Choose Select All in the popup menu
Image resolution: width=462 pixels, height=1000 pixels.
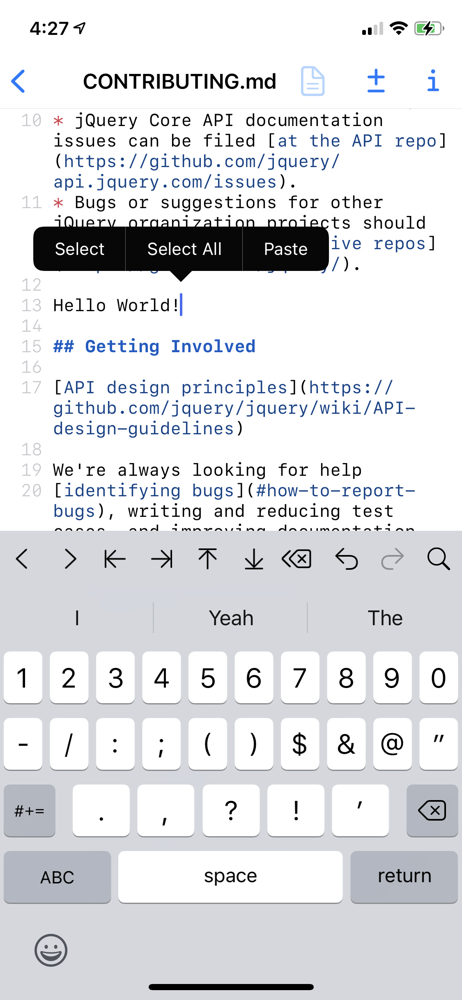click(x=184, y=249)
